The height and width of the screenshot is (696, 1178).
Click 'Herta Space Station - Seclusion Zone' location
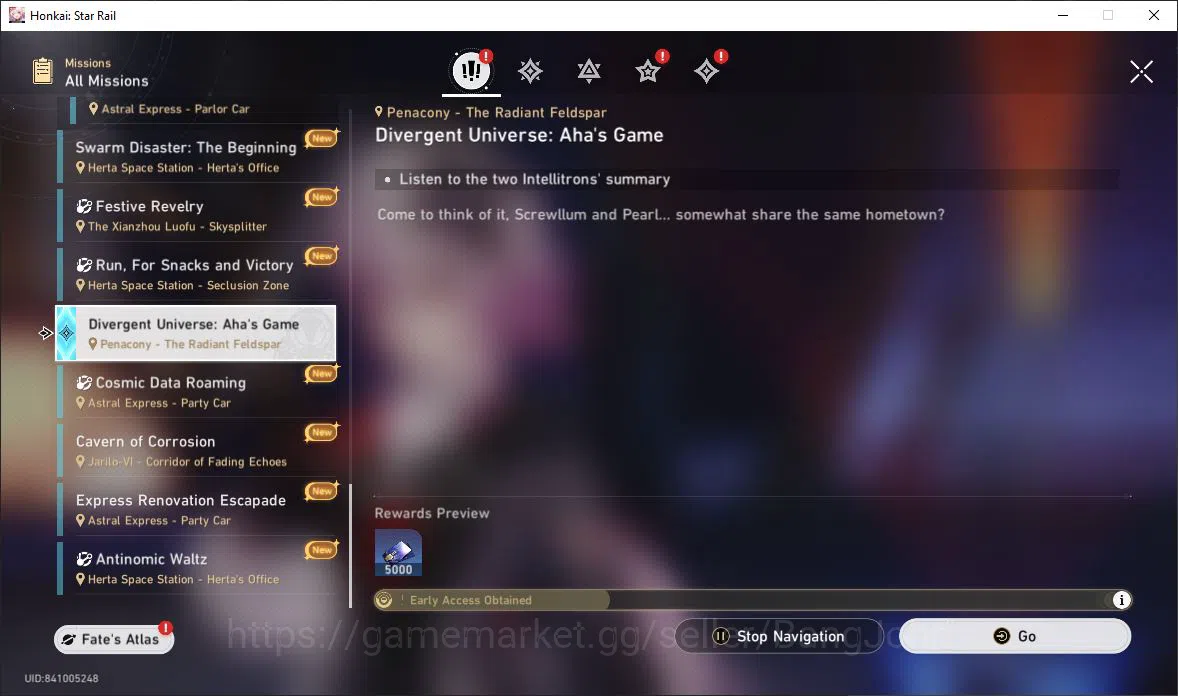(189, 286)
